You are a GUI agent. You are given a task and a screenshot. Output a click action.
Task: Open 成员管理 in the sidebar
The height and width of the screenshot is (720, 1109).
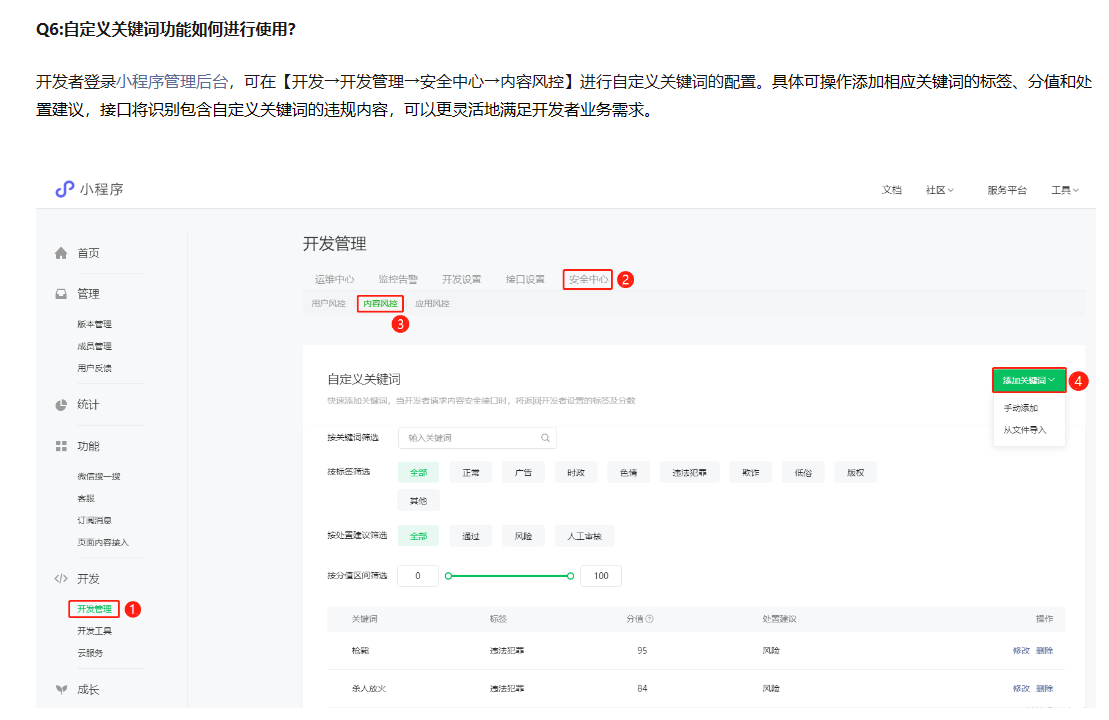(x=94, y=346)
